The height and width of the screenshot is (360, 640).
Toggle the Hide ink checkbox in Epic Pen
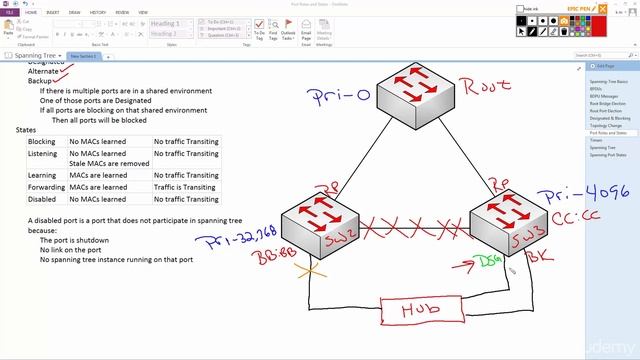520,9
